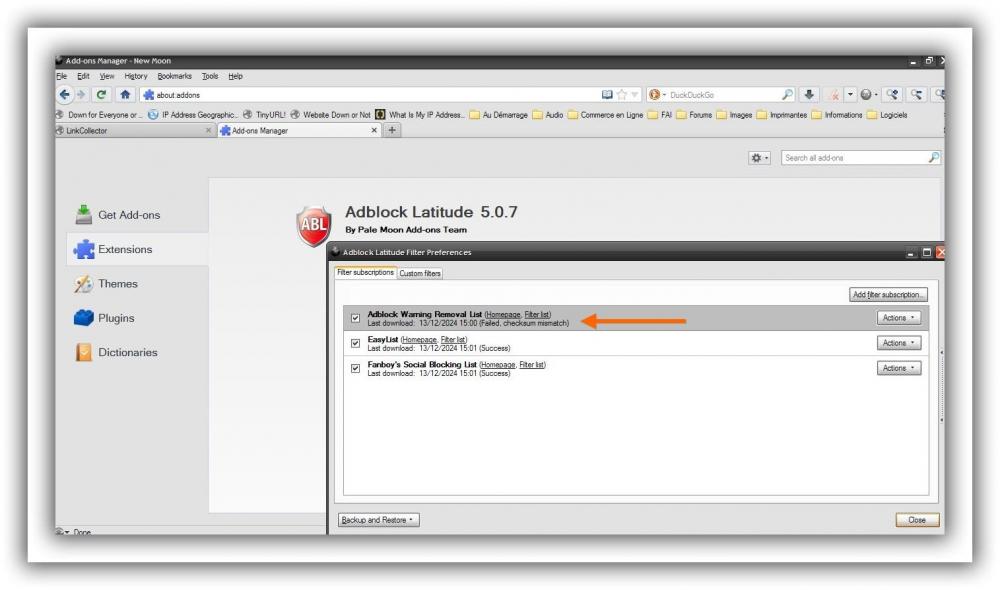1000x590 pixels.
Task: Click Add filter subscription button
Action: (888, 295)
